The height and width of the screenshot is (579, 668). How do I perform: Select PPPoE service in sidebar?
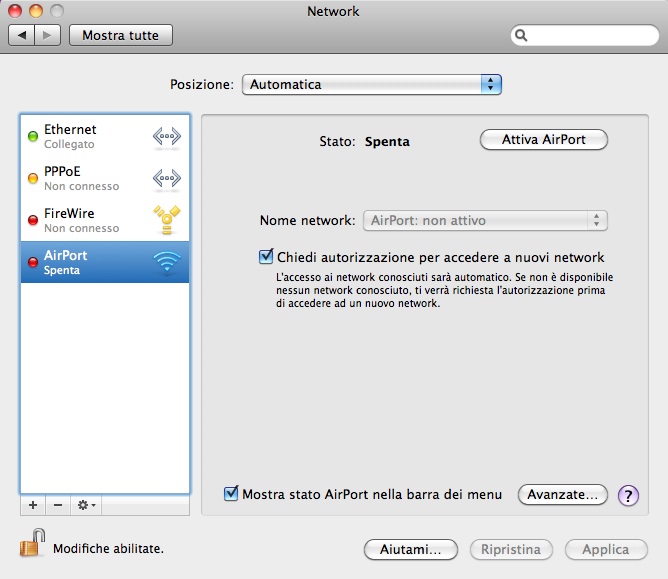[x=105, y=178]
